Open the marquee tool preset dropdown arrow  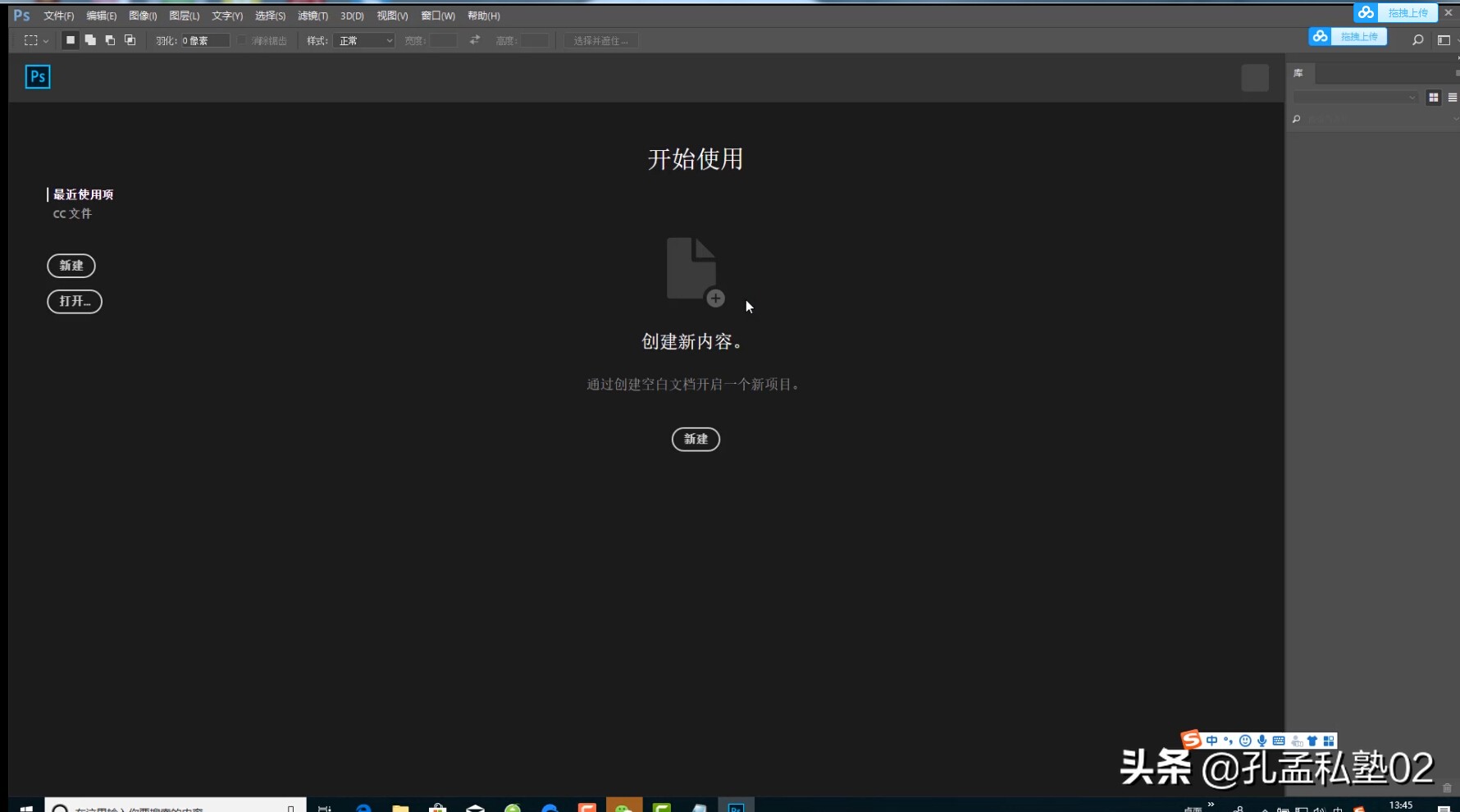[x=45, y=39]
